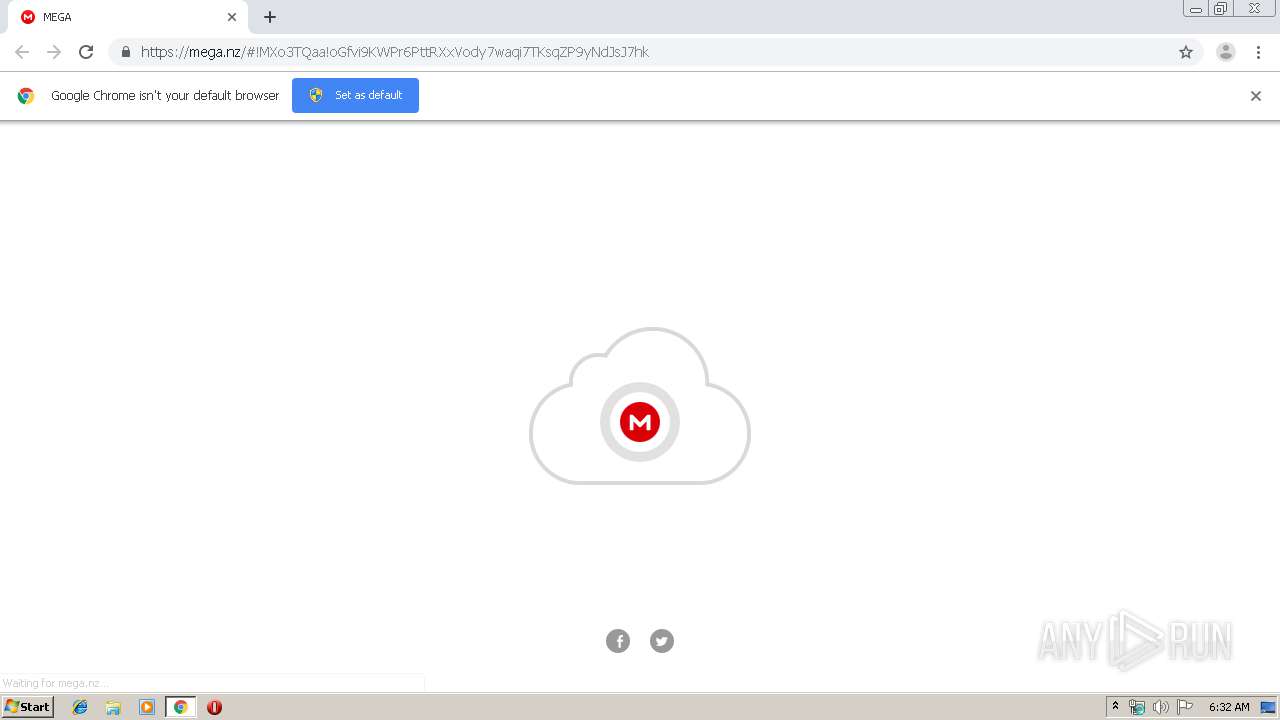Image resolution: width=1280 pixels, height=720 pixels.
Task: Click the Chrome logo in the infobar
Action: pyautogui.click(x=26, y=96)
